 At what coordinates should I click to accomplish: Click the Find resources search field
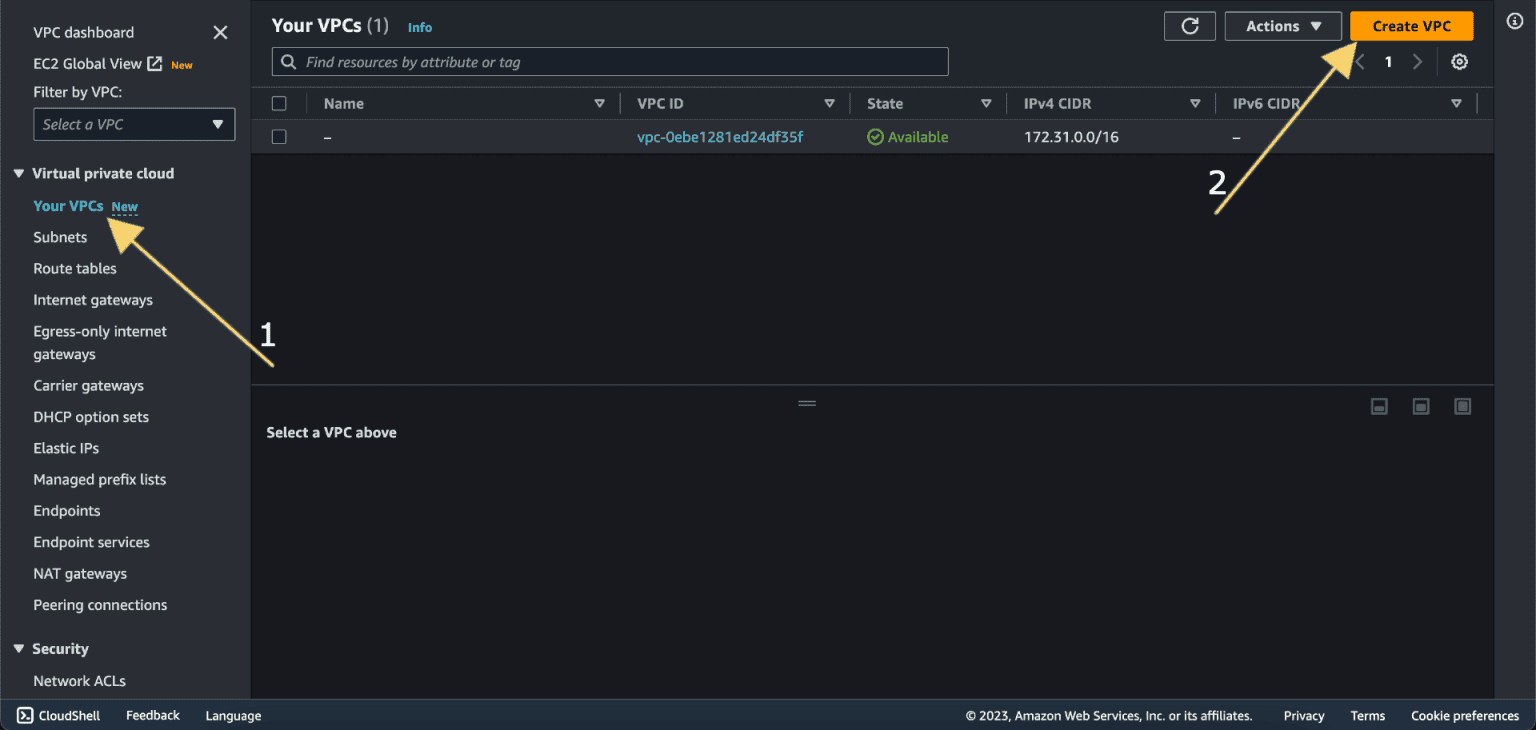[x=610, y=61]
